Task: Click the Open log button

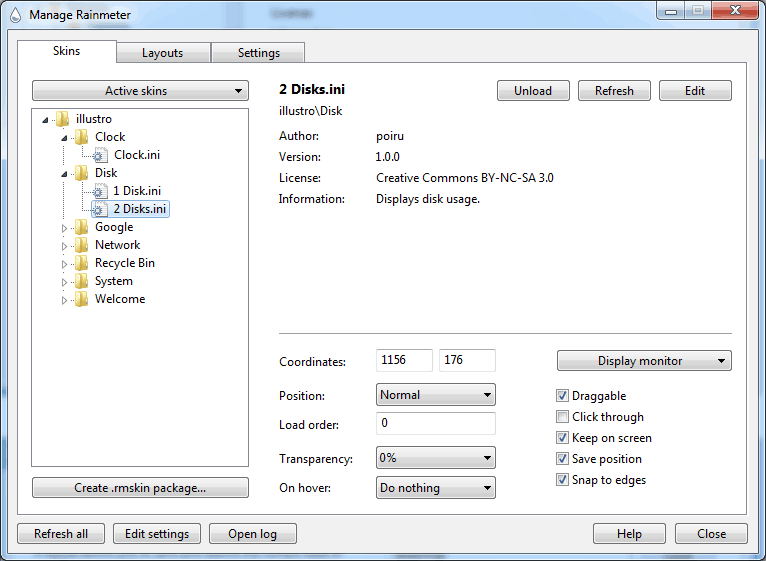Action: (253, 534)
